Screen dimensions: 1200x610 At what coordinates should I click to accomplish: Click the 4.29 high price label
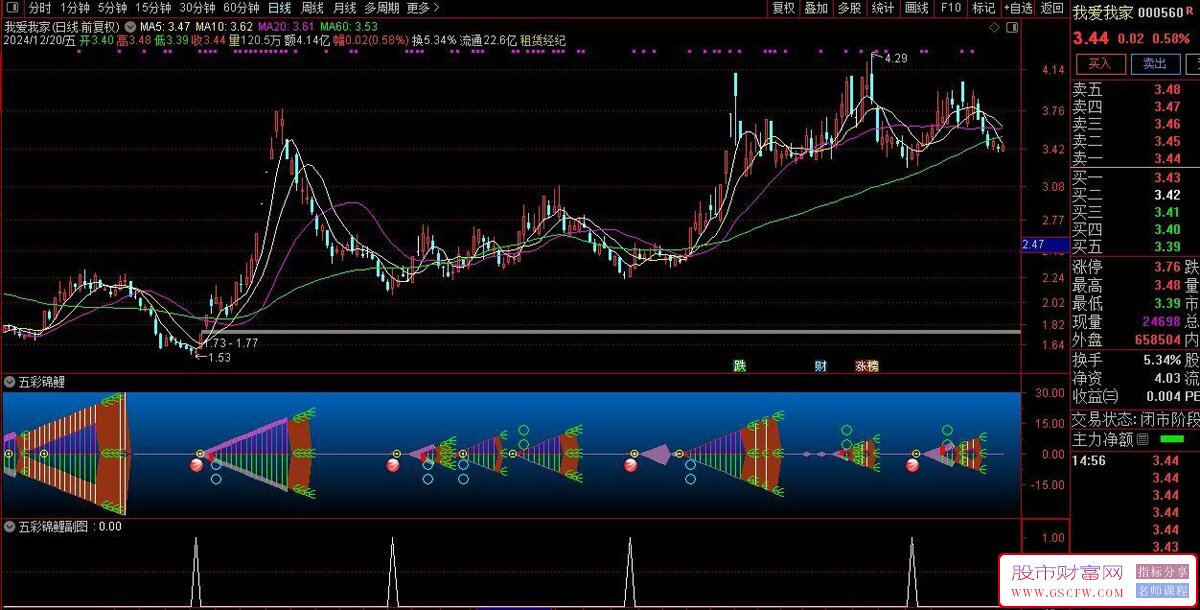click(x=896, y=58)
